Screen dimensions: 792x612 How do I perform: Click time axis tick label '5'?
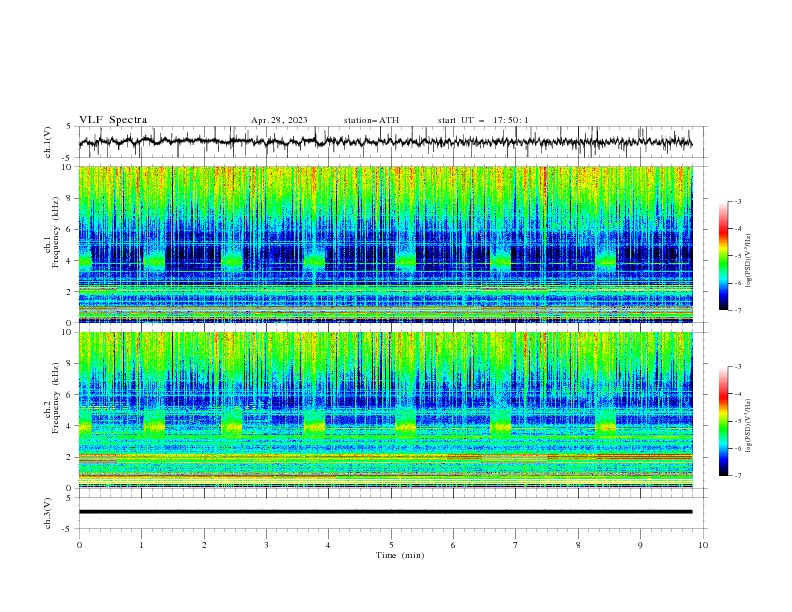coord(391,545)
